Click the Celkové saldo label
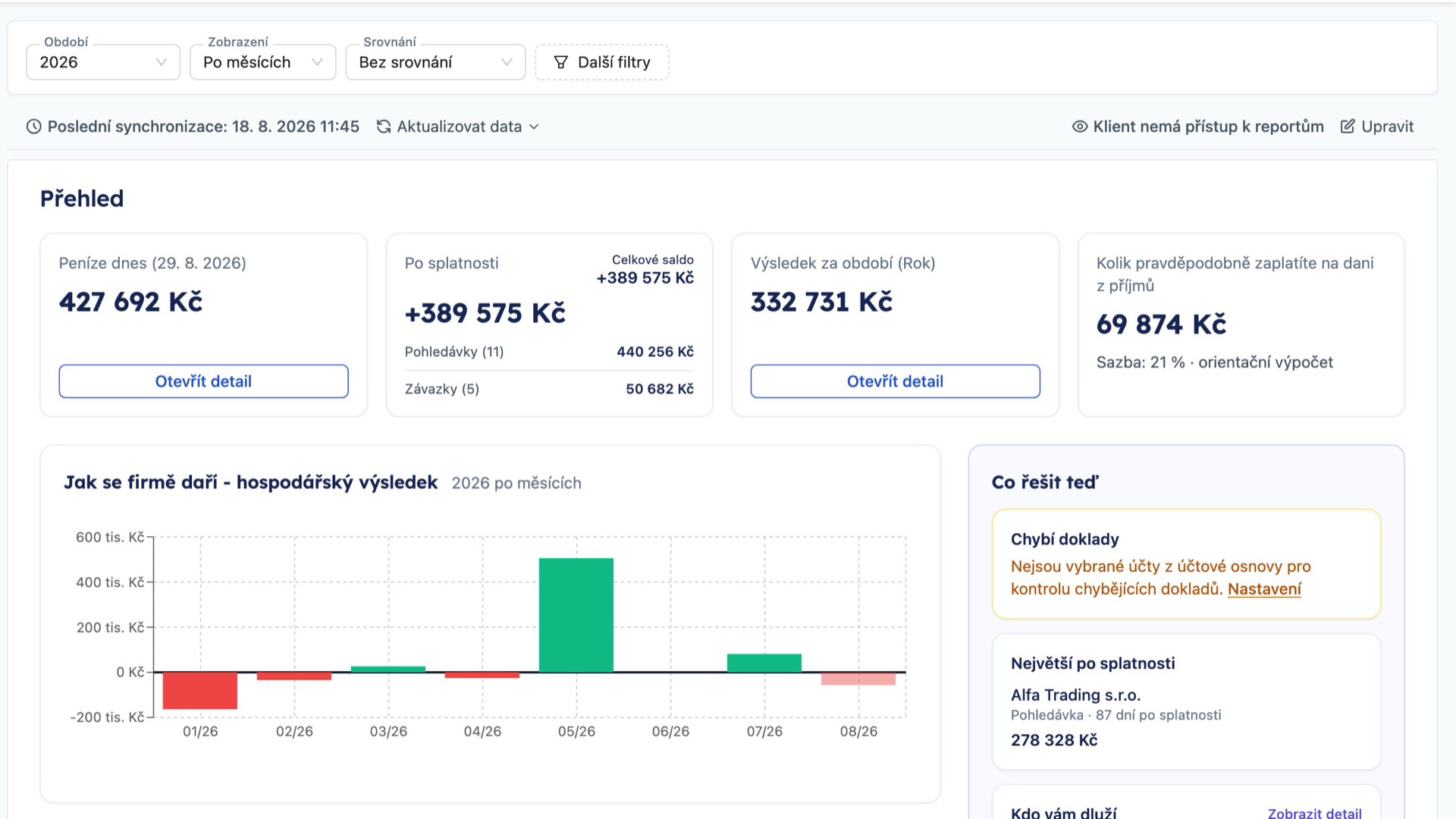This screenshot has height=819, width=1456. coord(652,259)
